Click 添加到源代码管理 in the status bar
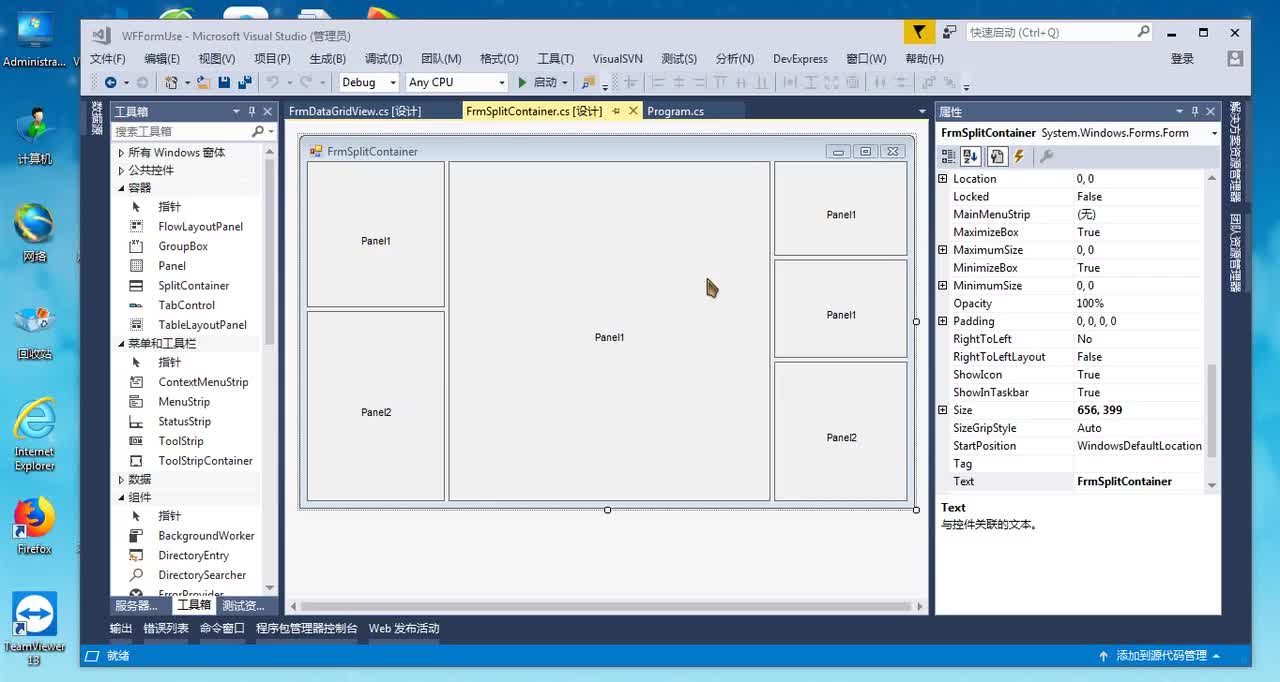The height and width of the screenshot is (682, 1280). point(1161,656)
